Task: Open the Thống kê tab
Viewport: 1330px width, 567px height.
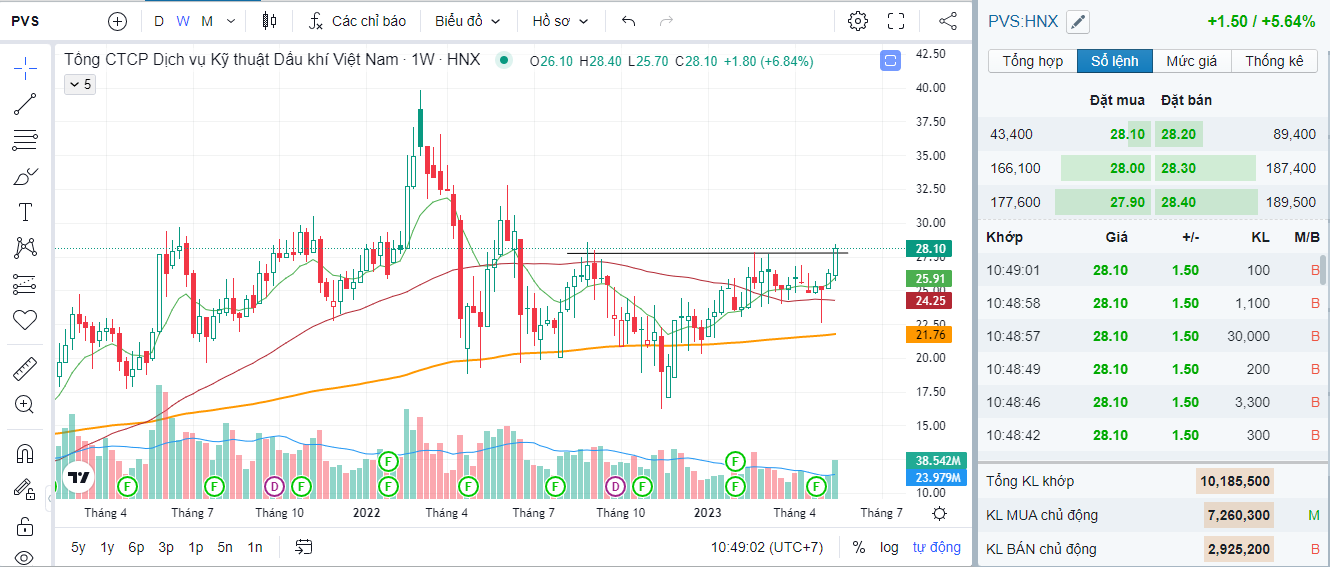Action: 1274,61
